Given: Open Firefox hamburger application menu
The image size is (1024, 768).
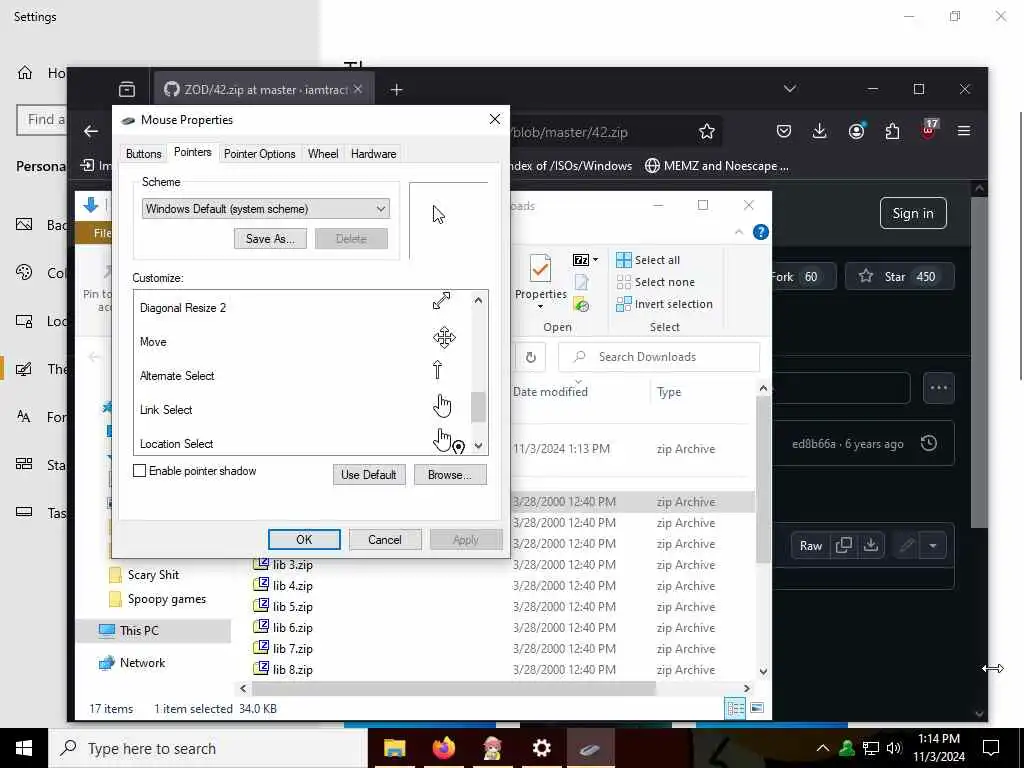Looking at the screenshot, I should pyautogui.click(x=963, y=131).
